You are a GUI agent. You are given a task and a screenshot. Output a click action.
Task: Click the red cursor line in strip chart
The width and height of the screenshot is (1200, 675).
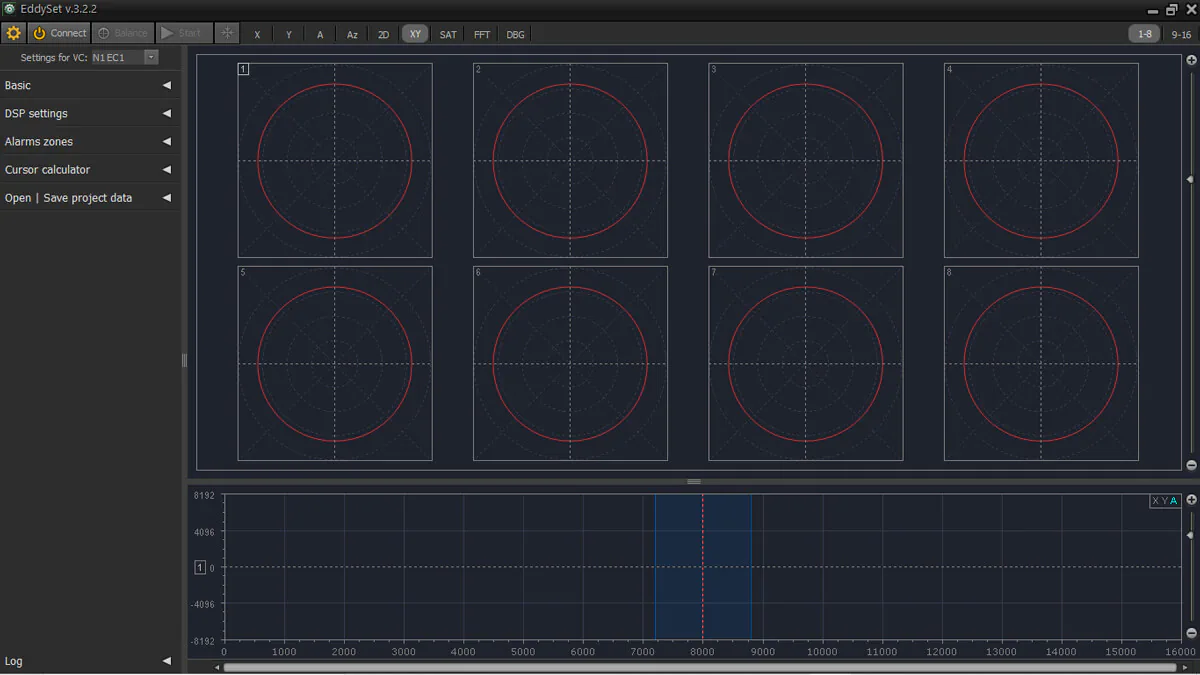[703, 567]
